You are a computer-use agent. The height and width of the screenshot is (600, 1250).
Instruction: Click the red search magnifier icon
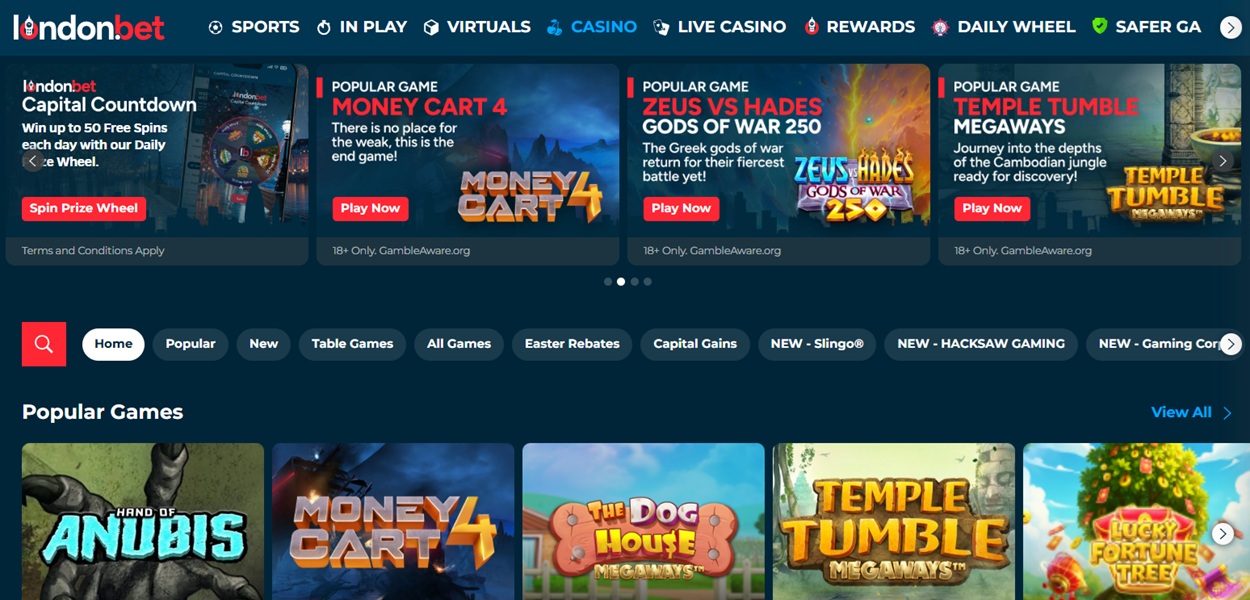pyautogui.click(x=44, y=344)
